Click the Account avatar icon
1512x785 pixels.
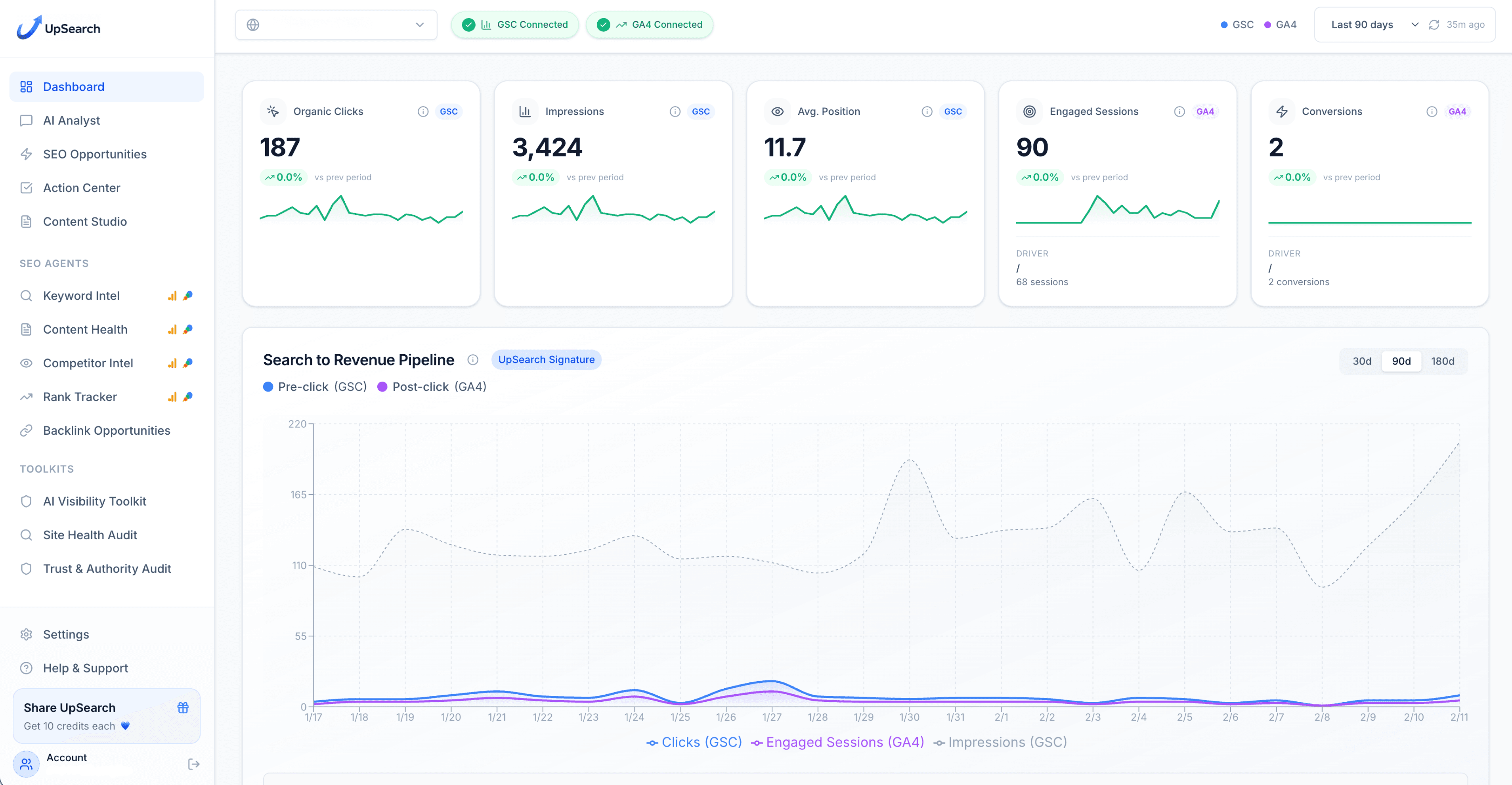(27, 764)
